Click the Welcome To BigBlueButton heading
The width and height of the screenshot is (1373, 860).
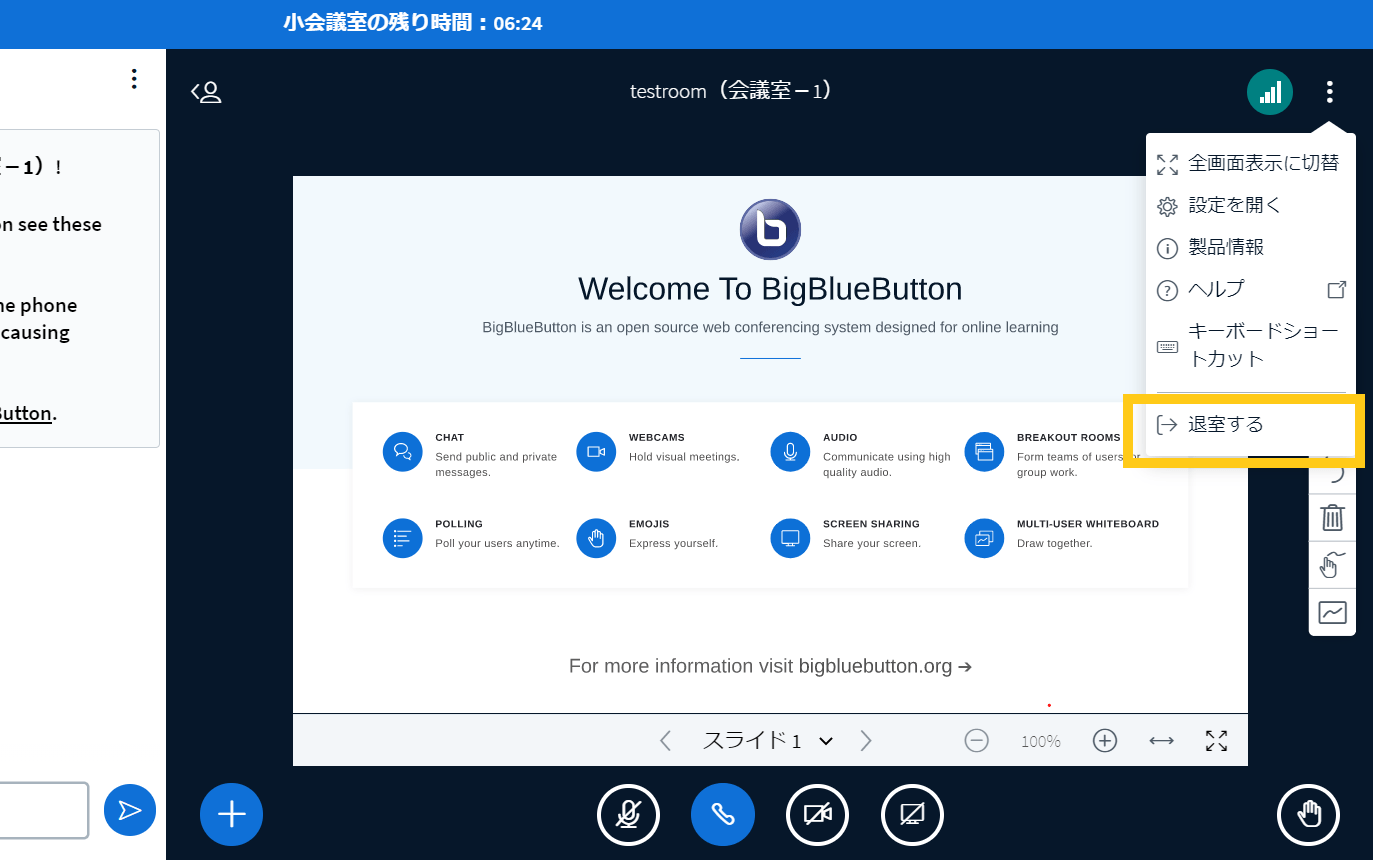(770, 289)
